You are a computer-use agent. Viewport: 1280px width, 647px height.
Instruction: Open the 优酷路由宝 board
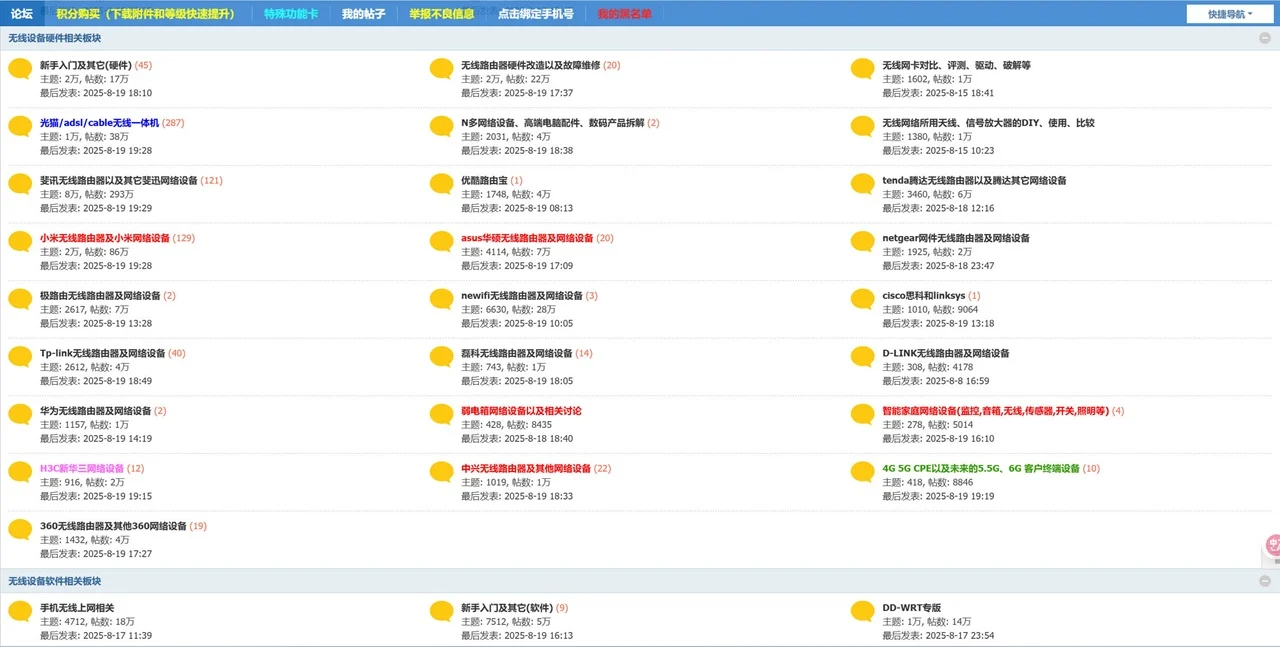484,181
